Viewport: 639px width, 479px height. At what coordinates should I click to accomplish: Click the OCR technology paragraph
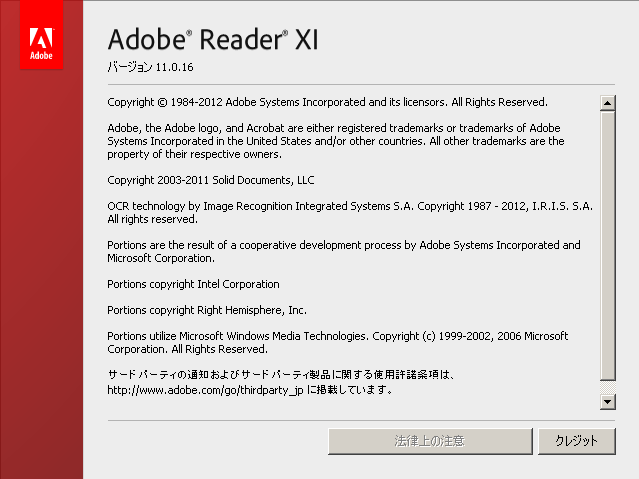tap(349, 212)
